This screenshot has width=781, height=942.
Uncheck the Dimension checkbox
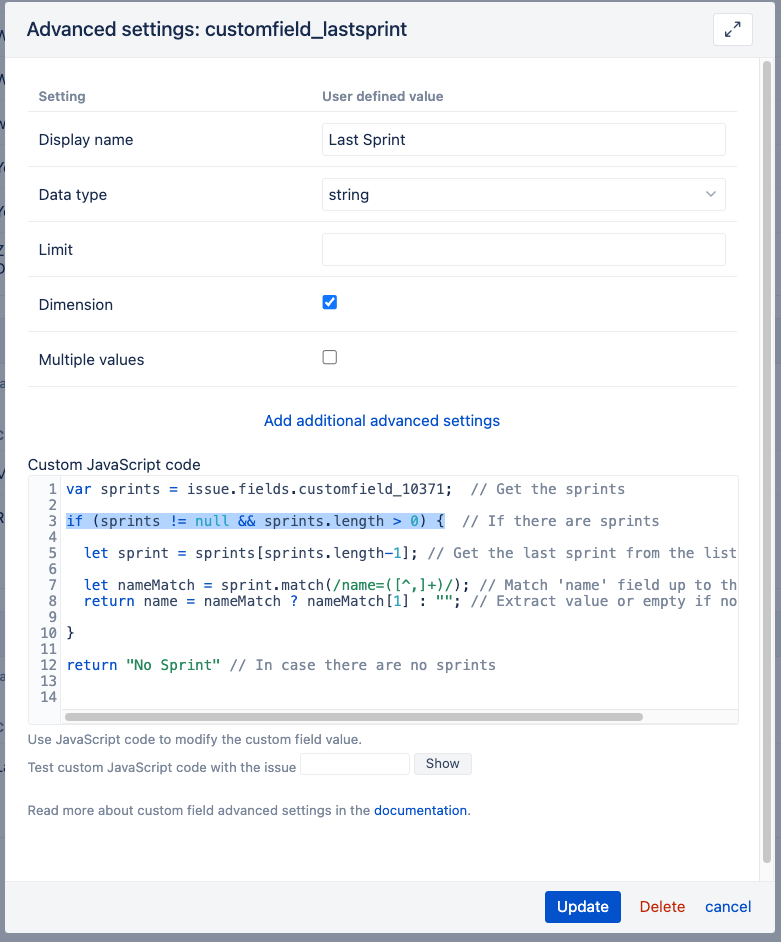(x=330, y=302)
